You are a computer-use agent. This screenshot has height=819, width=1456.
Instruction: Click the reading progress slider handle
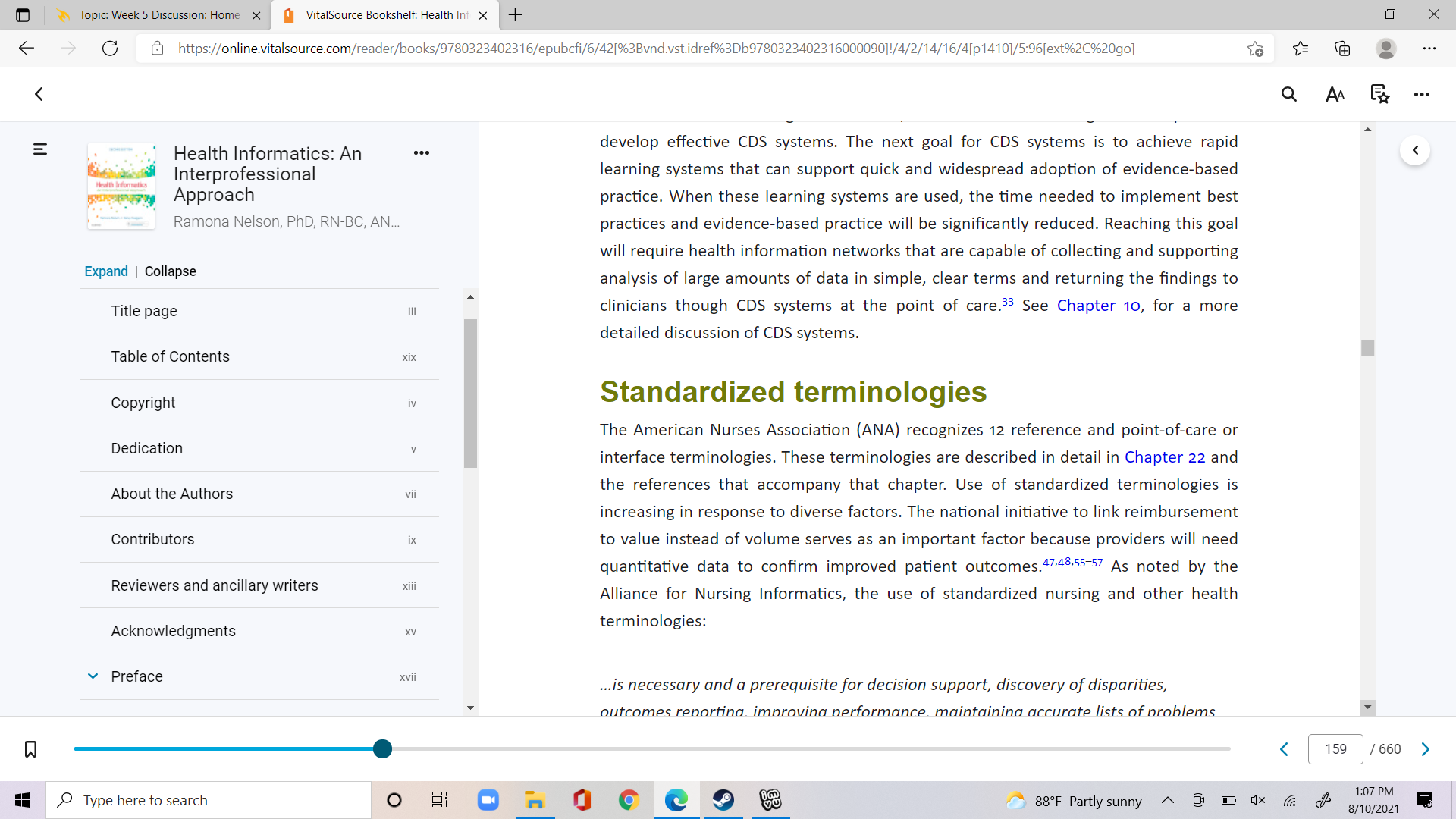click(x=382, y=749)
